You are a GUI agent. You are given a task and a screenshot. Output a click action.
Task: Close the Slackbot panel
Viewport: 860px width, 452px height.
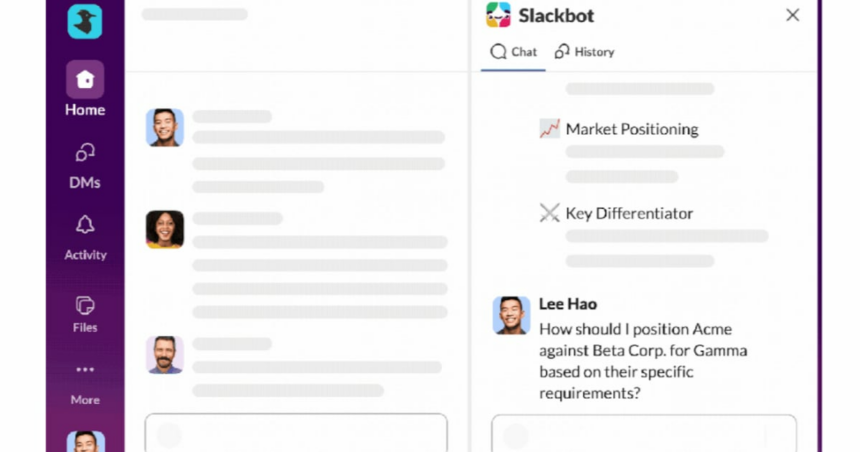click(x=792, y=15)
